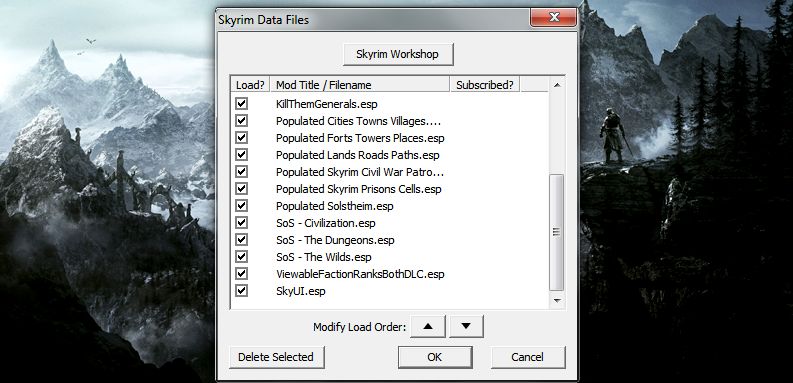This screenshot has width=793, height=383.
Task: Select SoS - The Dungeons.esp text
Action: (x=335, y=240)
